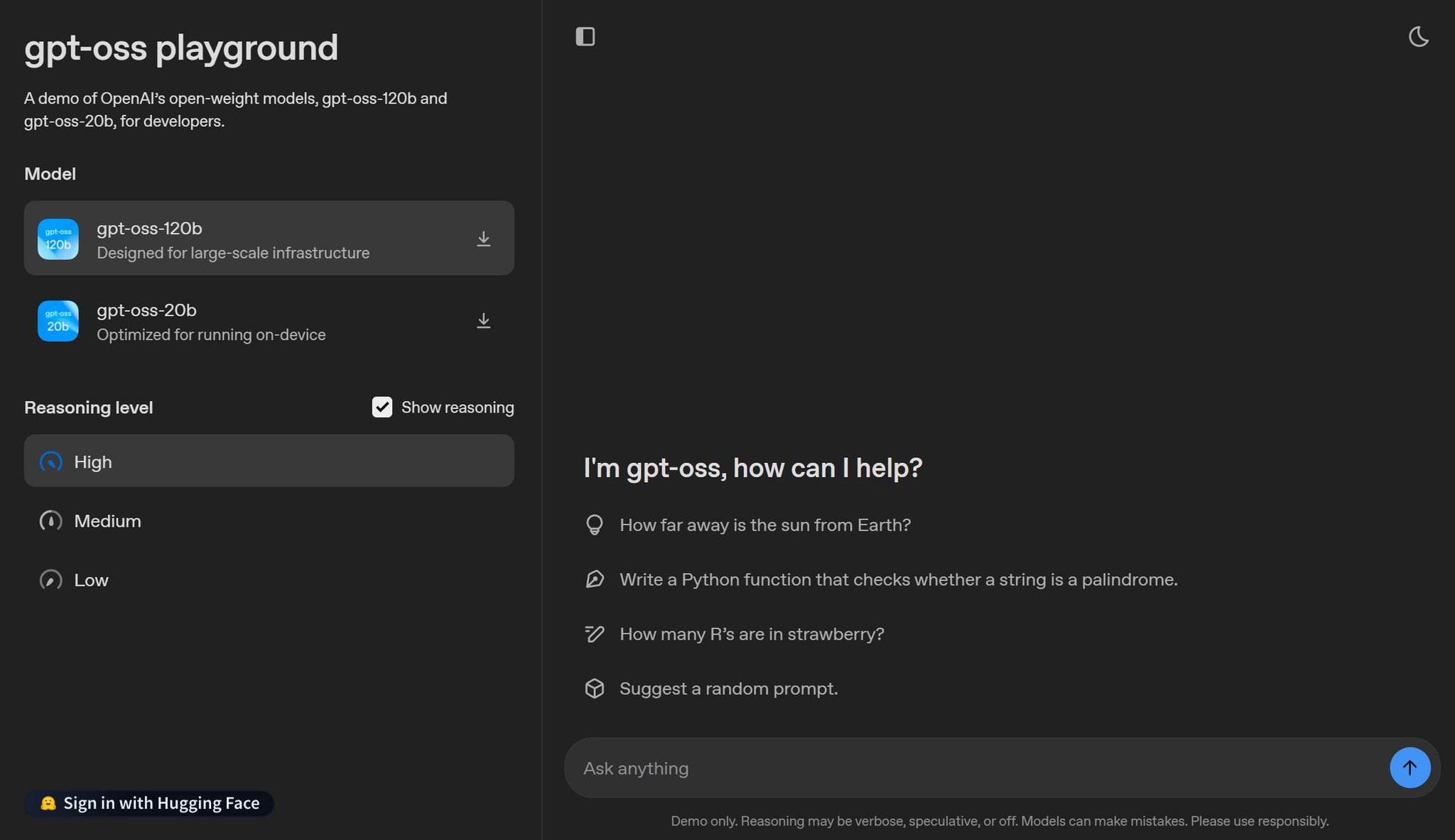Screen dimensions: 1455x840
Task: Click the gpt-oss 120b model logo
Action: point(58,239)
